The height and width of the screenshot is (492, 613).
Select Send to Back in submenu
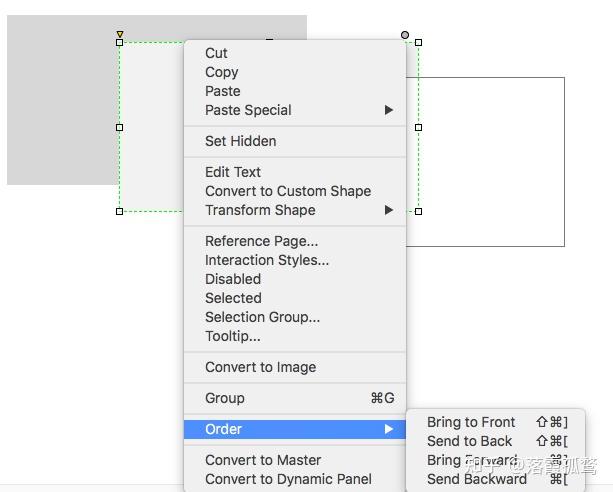tap(469, 441)
